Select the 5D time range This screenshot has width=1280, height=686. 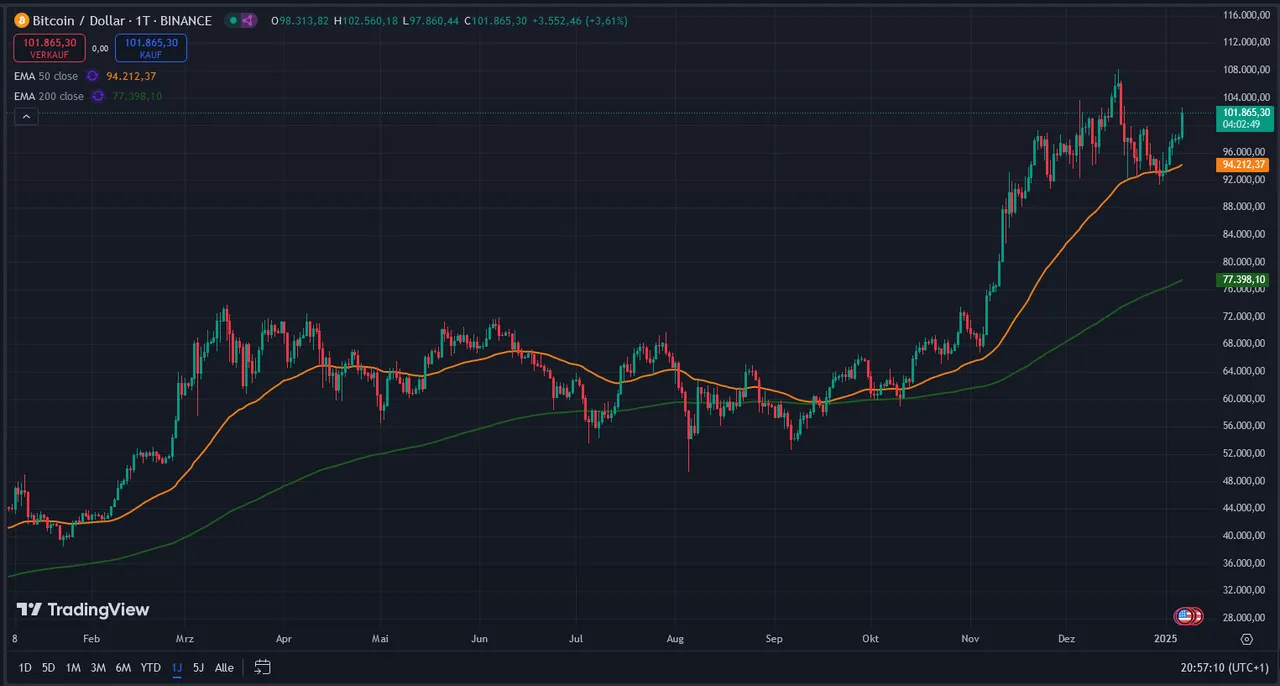(x=49, y=667)
